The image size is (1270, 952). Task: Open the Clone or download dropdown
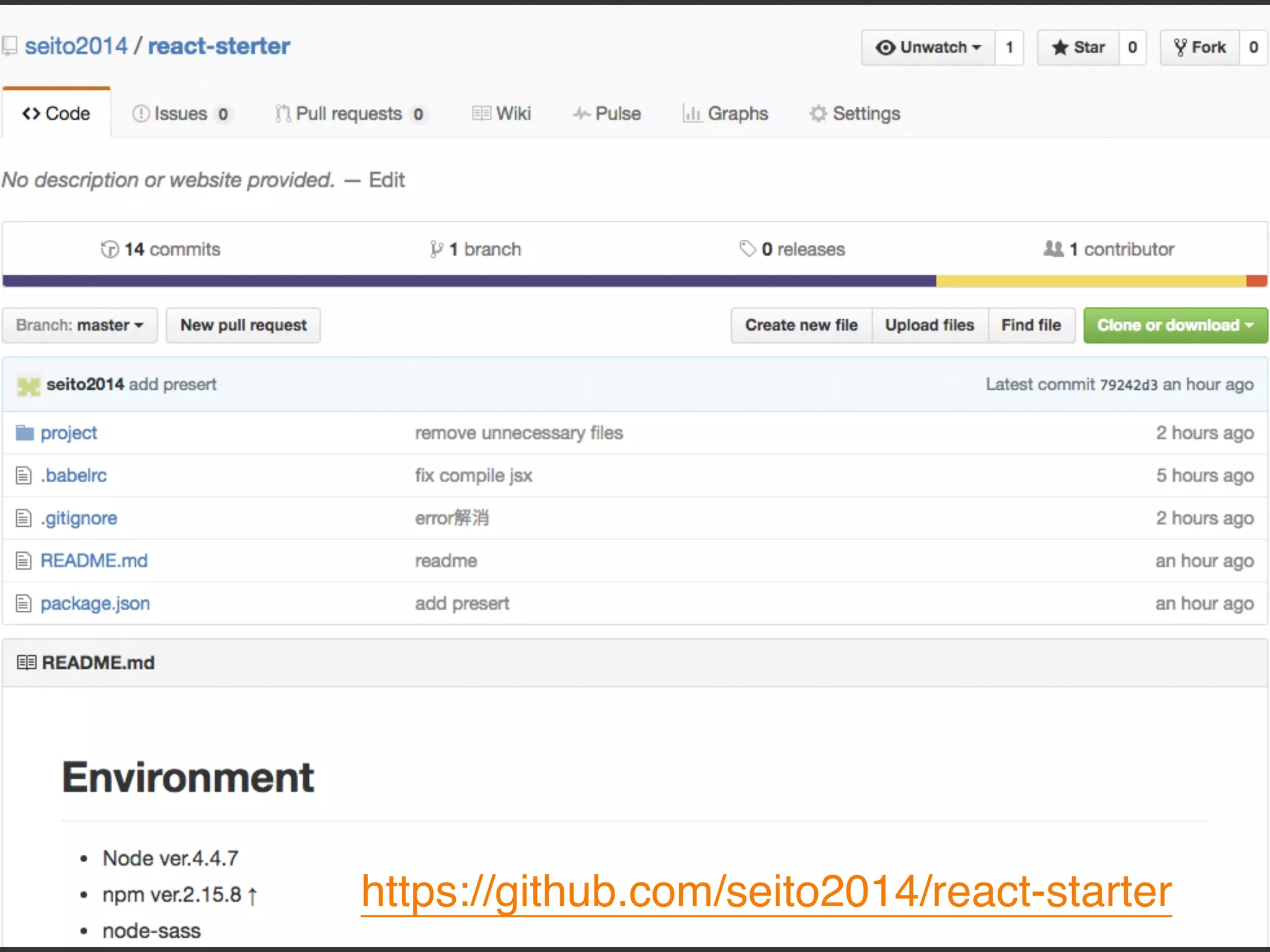coord(1176,325)
